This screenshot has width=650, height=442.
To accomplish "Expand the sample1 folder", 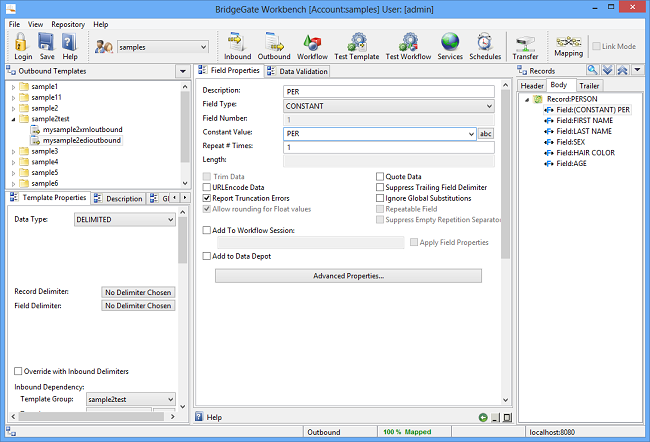I will [x=13, y=87].
